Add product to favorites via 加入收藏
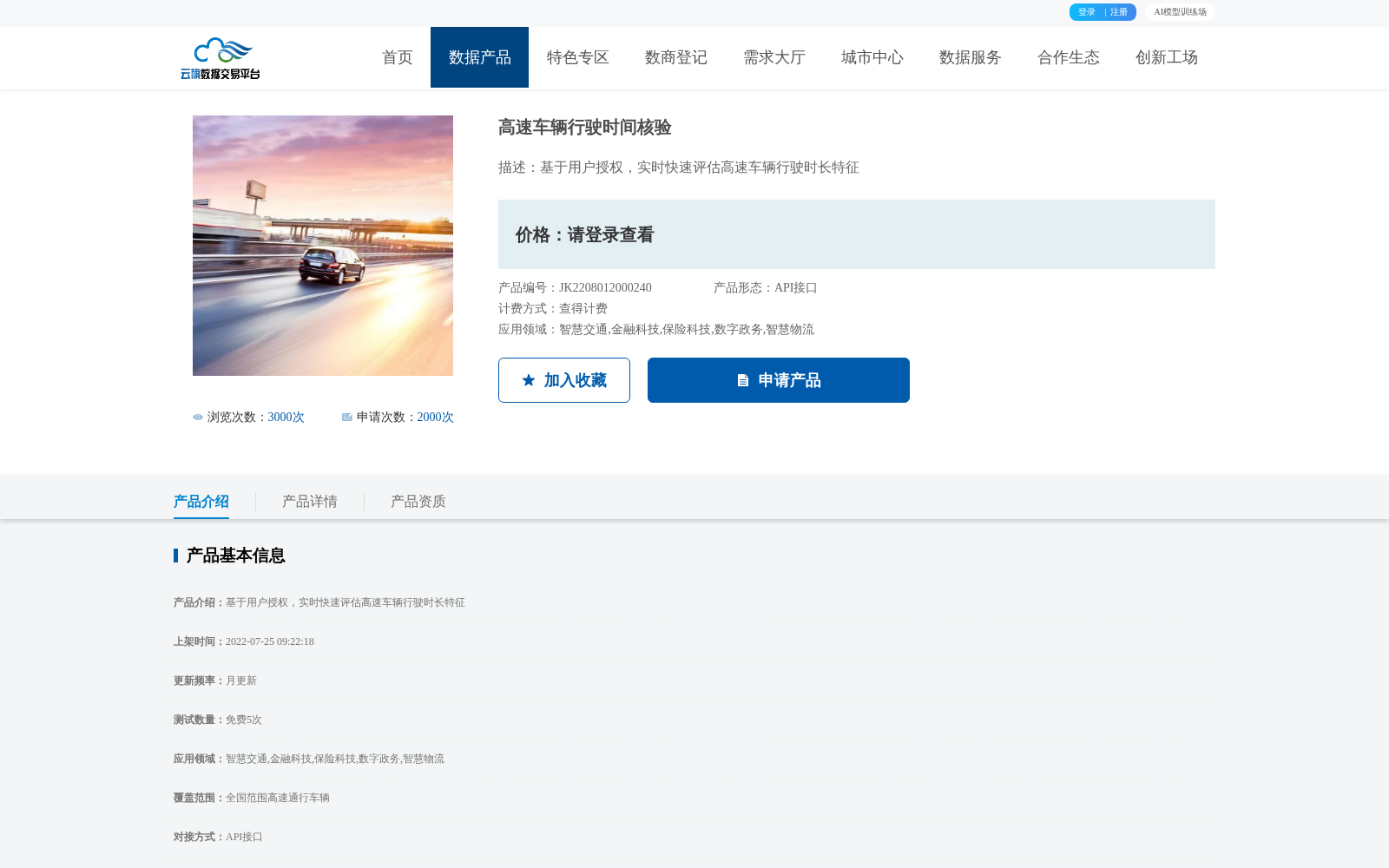This screenshot has width=1389, height=868. pyautogui.click(x=564, y=380)
